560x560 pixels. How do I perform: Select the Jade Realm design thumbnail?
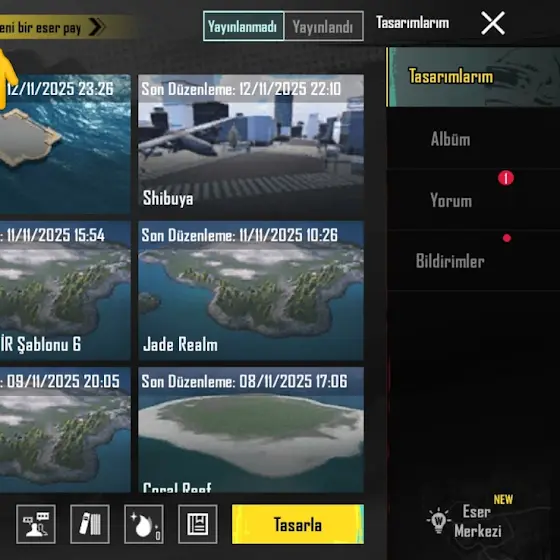[x=251, y=290]
